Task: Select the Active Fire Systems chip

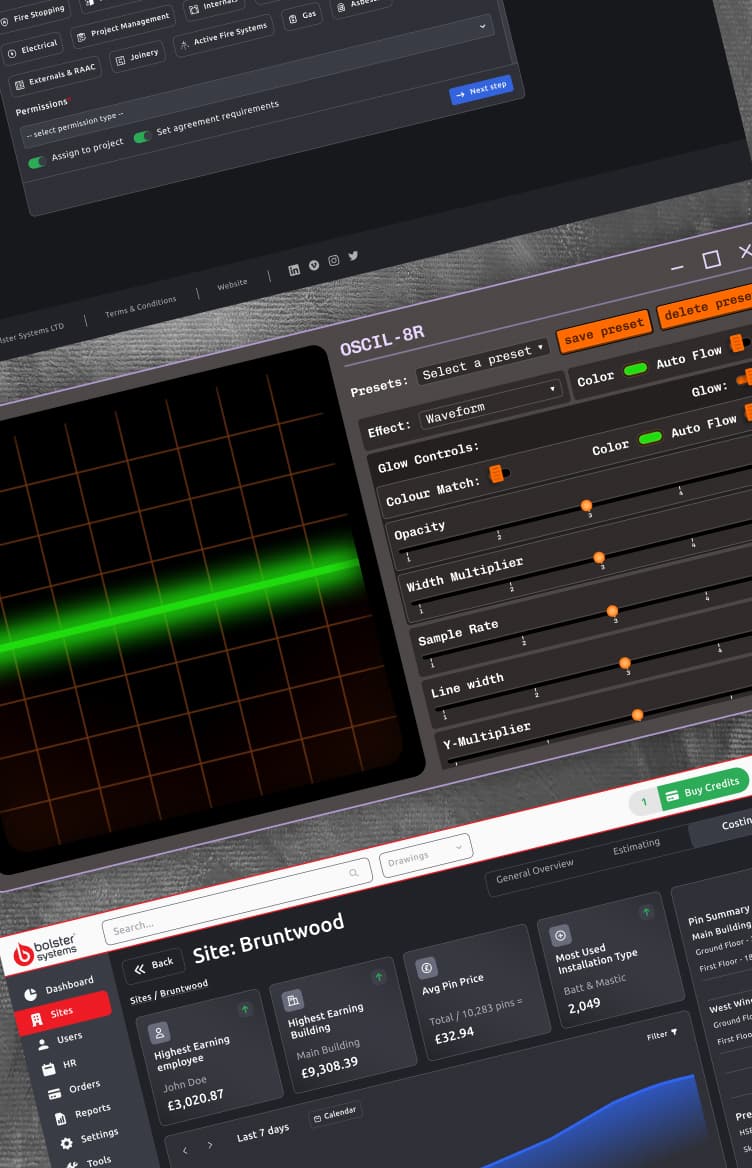Action: (x=223, y=34)
